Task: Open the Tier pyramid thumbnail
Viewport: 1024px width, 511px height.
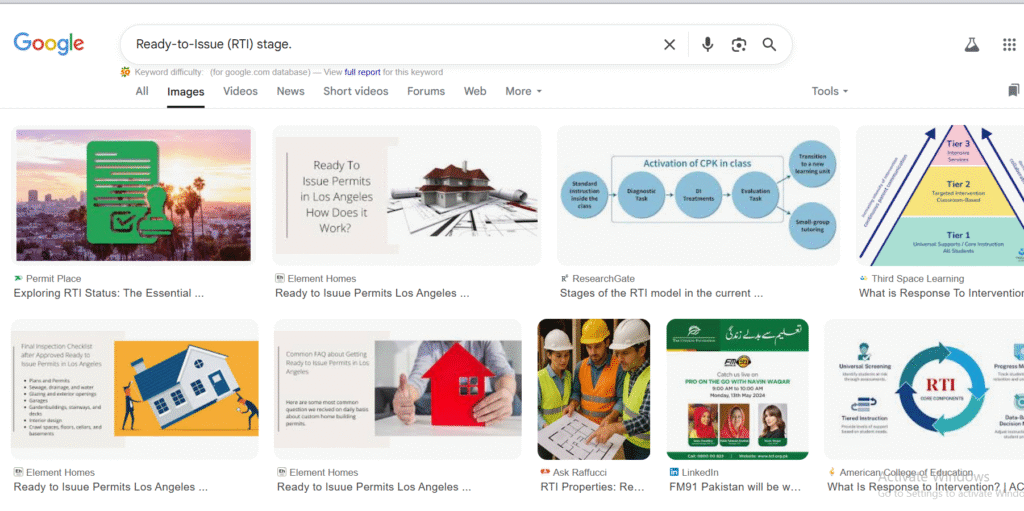Action: (940, 195)
